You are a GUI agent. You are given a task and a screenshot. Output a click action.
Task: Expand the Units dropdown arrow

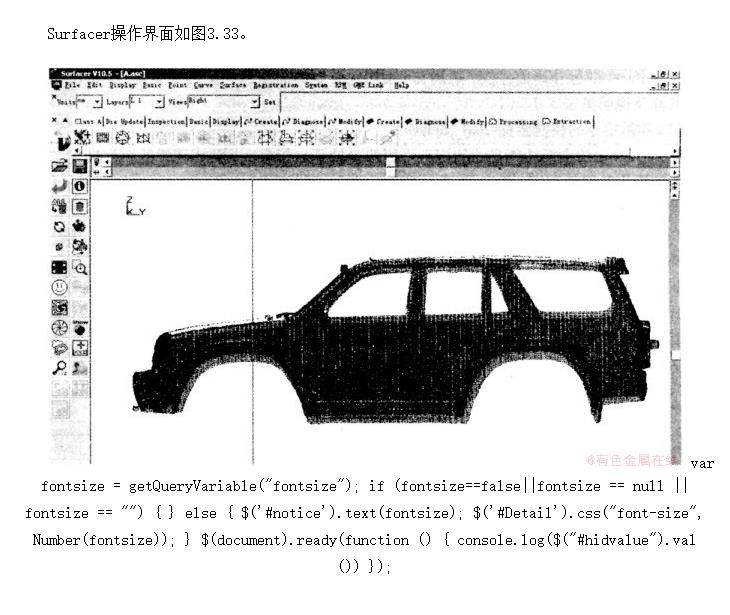tap(97, 102)
